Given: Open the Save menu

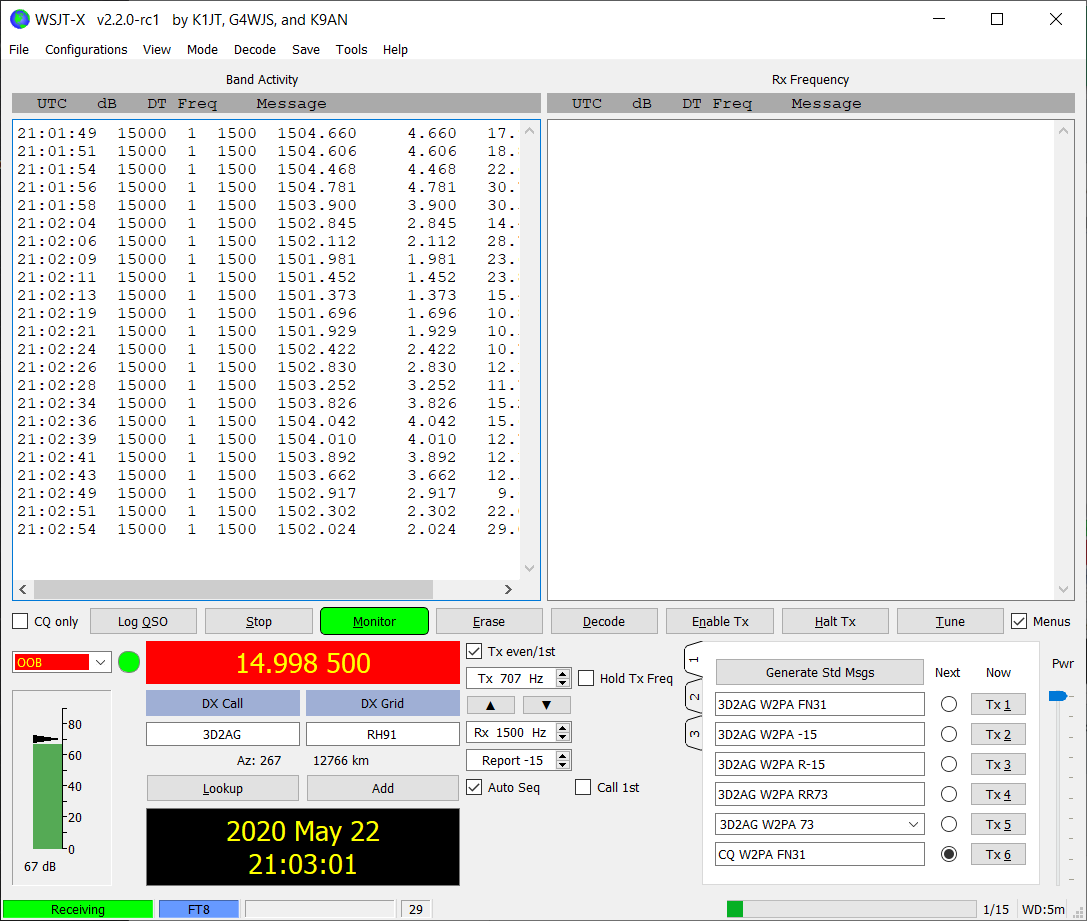Looking at the screenshot, I should (x=306, y=49).
